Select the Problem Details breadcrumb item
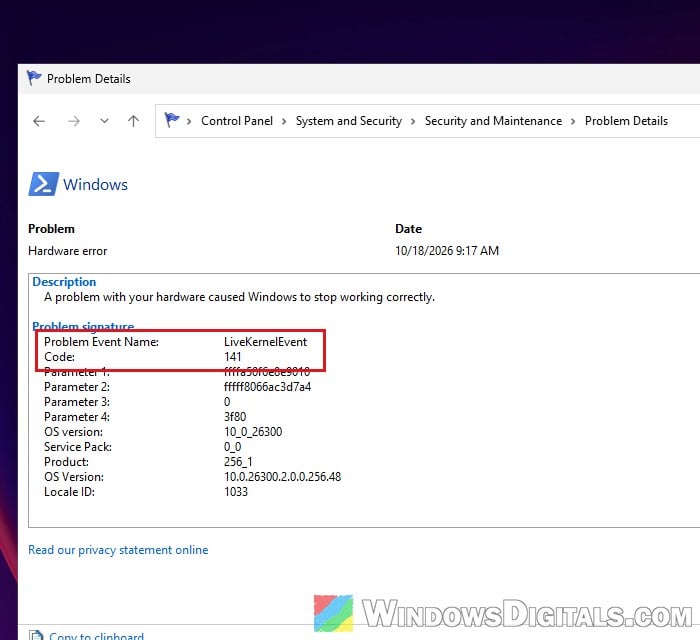This screenshot has height=640, width=700. click(626, 121)
